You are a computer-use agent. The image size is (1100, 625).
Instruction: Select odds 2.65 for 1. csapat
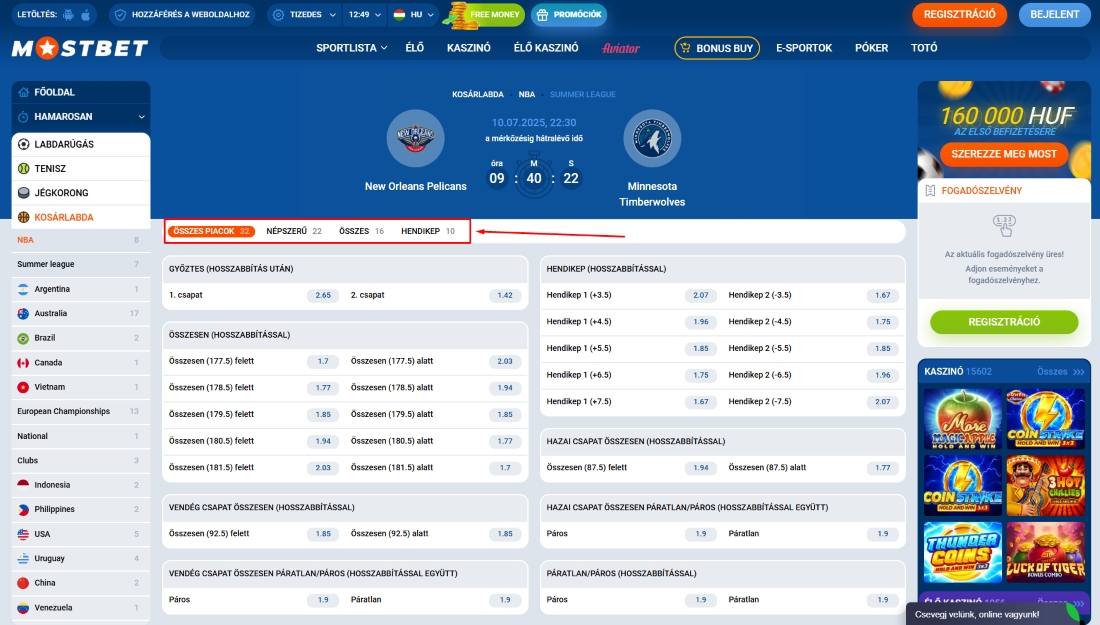click(323, 295)
